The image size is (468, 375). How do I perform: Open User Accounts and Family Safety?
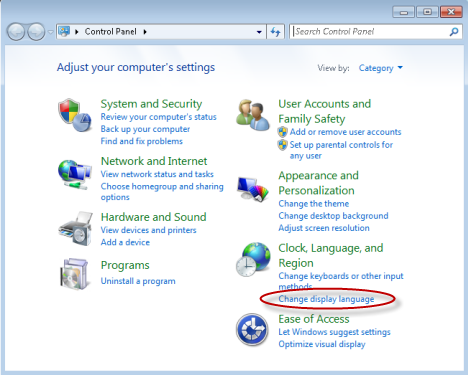pos(325,111)
